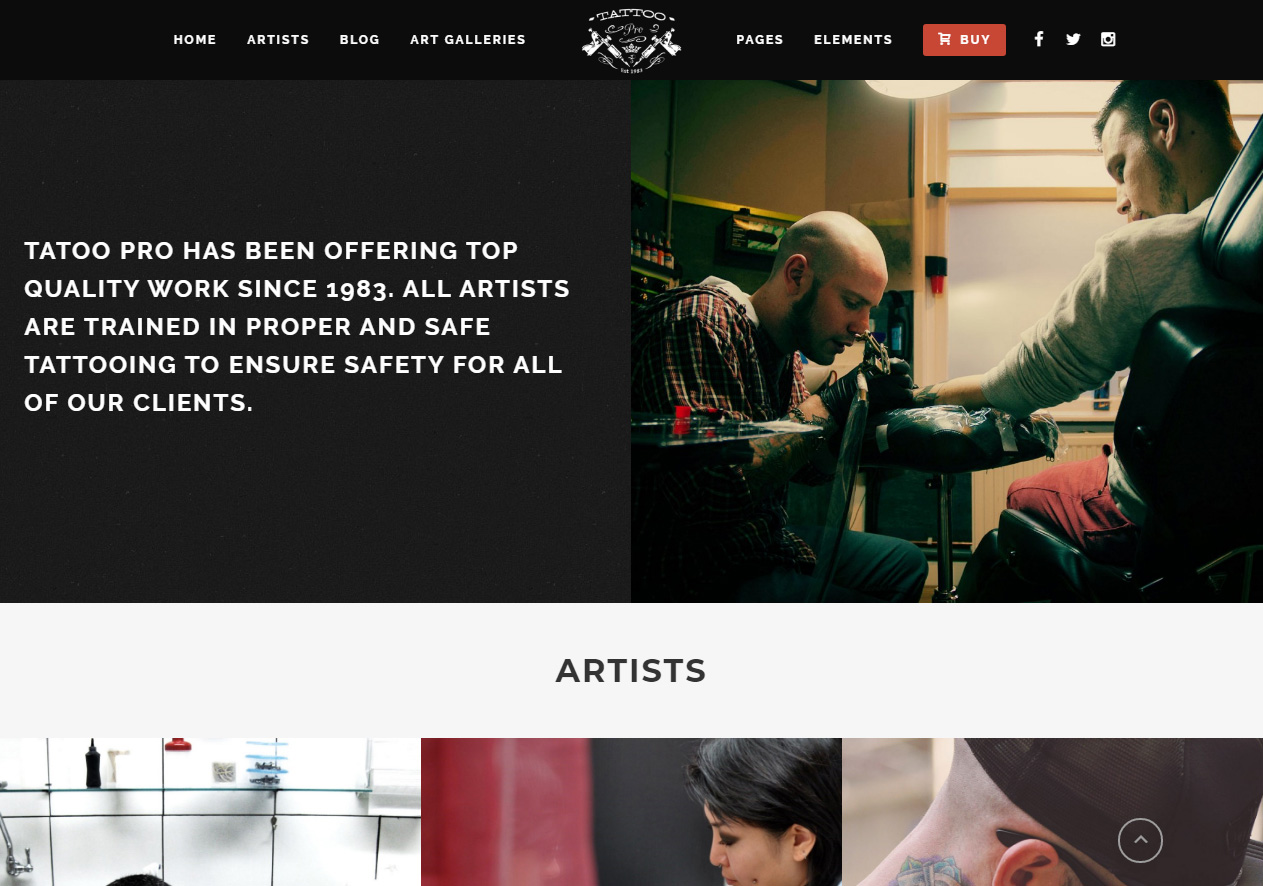Open the neck tattoo artist thumbnail
Image resolution: width=1263 pixels, height=886 pixels.
point(1052,812)
